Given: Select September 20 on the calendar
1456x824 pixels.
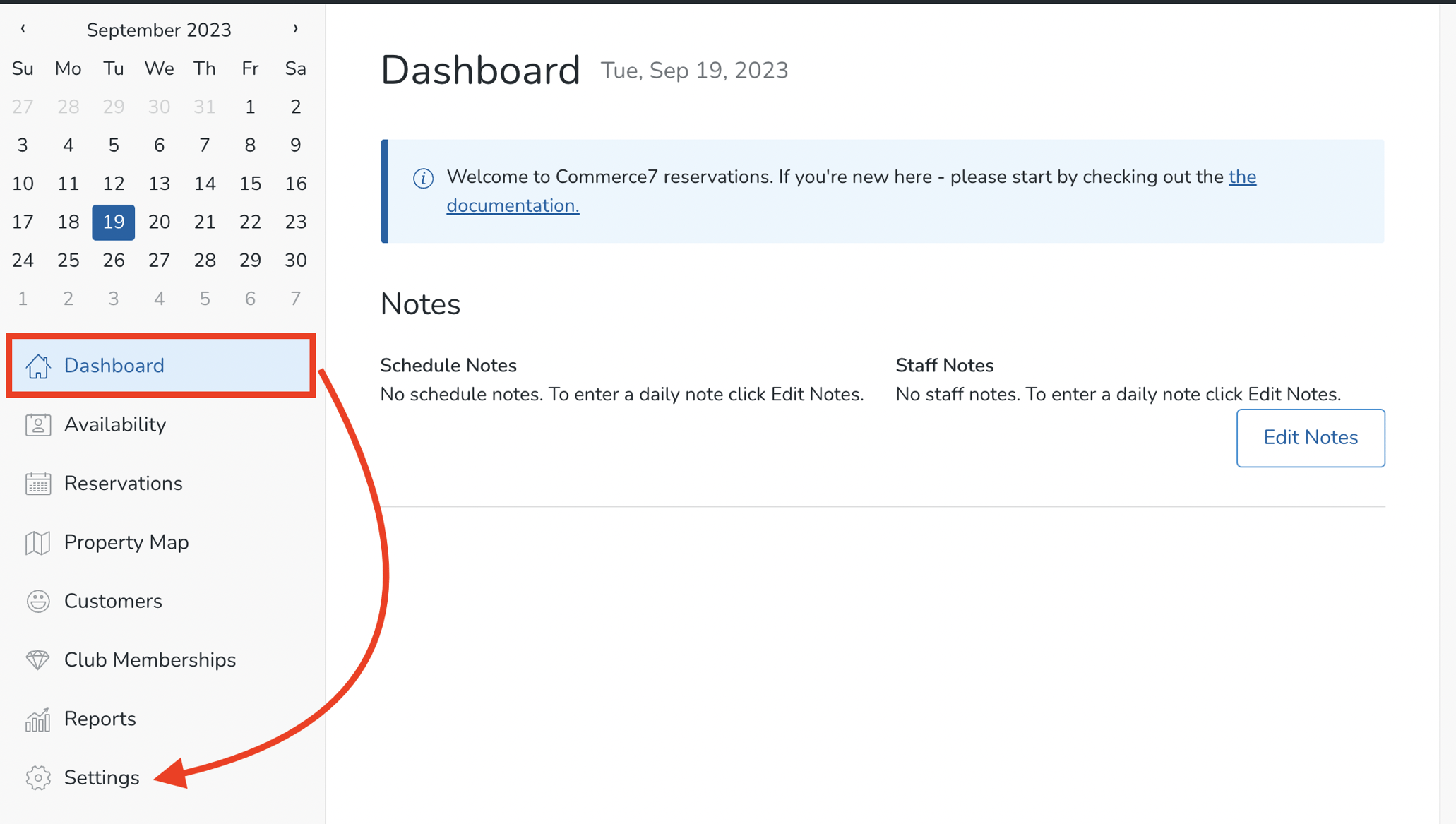Looking at the screenshot, I should 159,222.
